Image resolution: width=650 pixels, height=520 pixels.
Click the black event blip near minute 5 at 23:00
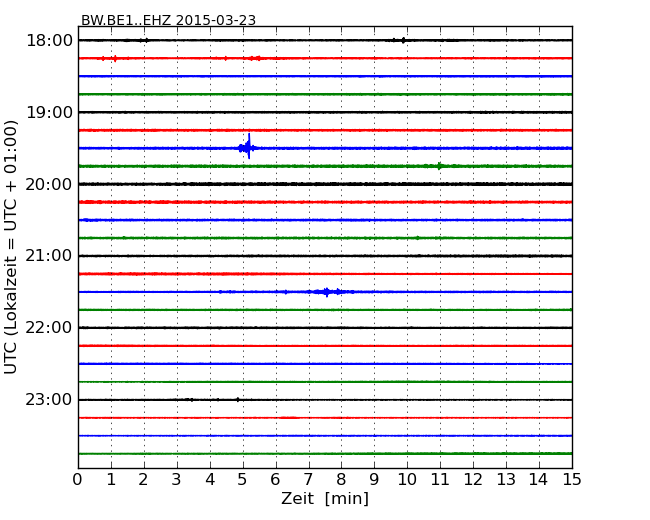pyautogui.click(x=238, y=400)
